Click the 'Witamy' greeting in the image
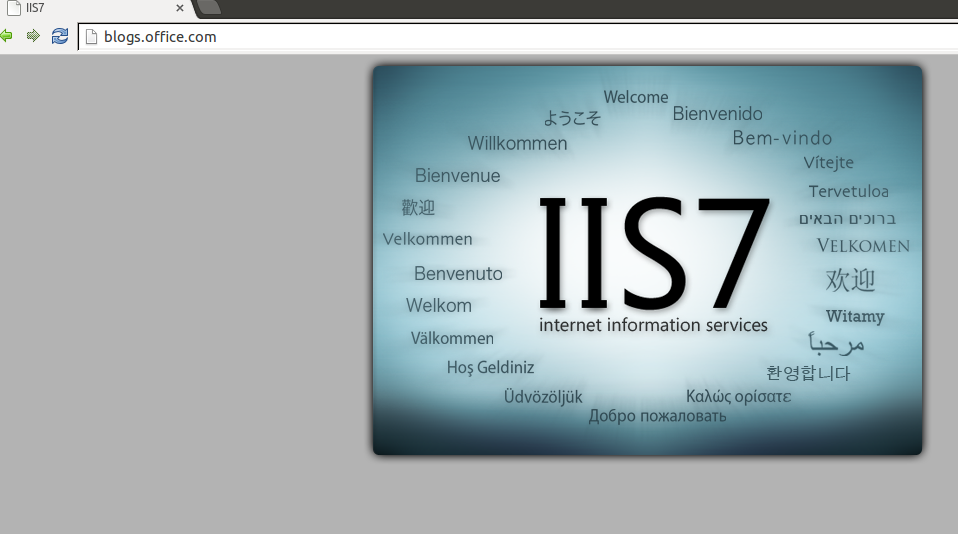 click(x=855, y=316)
